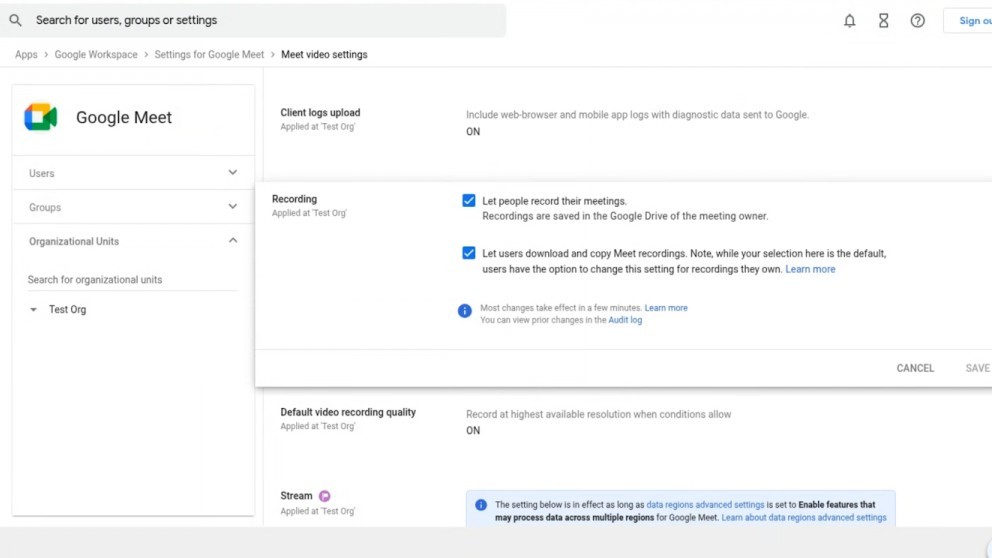
Task: Uncheck 'Let people record their meetings'
Action: (x=469, y=201)
